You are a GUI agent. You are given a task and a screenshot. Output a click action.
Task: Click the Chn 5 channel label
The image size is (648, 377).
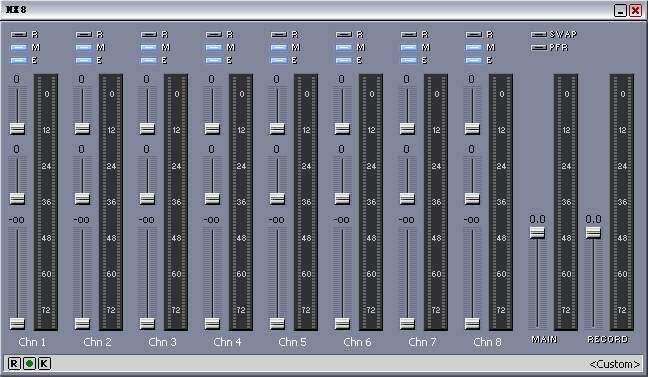tap(292, 342)
